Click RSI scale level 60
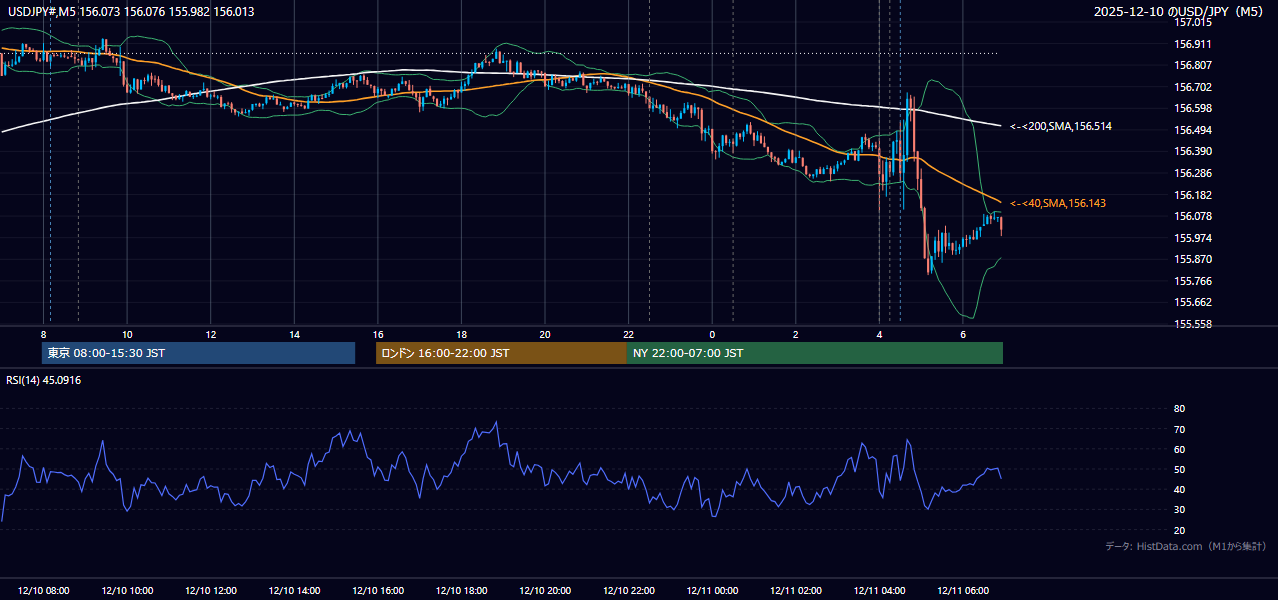 pos(1179,449)
